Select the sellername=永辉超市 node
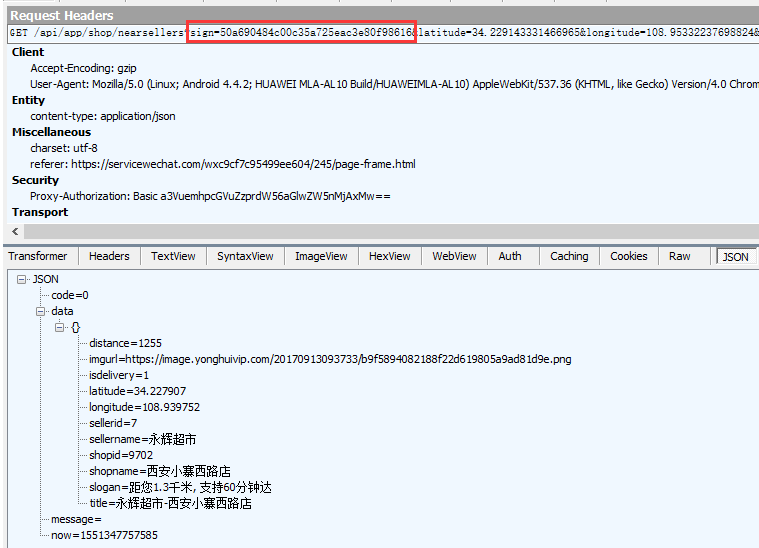The image size is (759, 548). tap(143, 439)
